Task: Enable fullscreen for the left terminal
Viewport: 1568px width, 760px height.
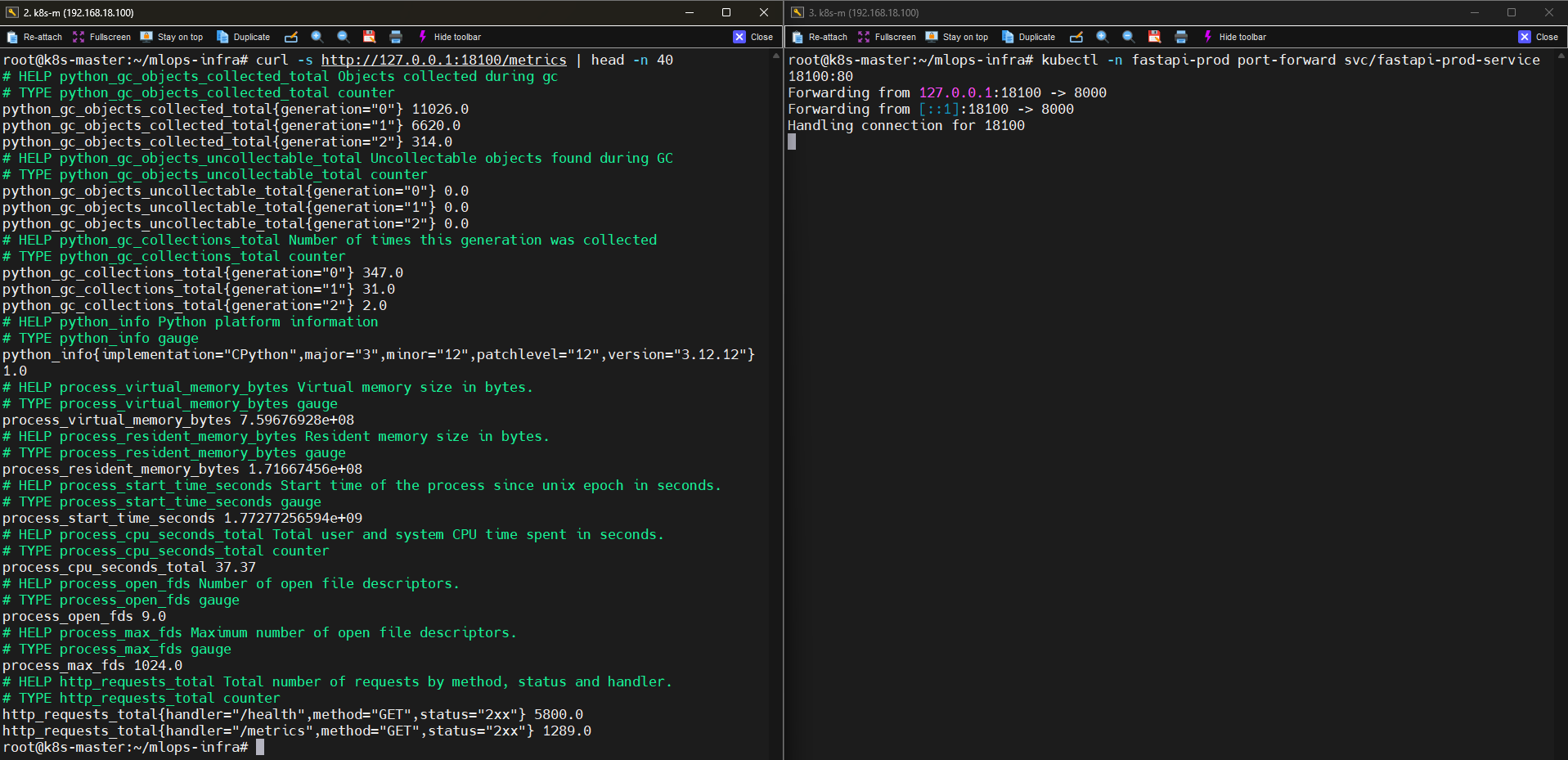Action: point(101,37)
